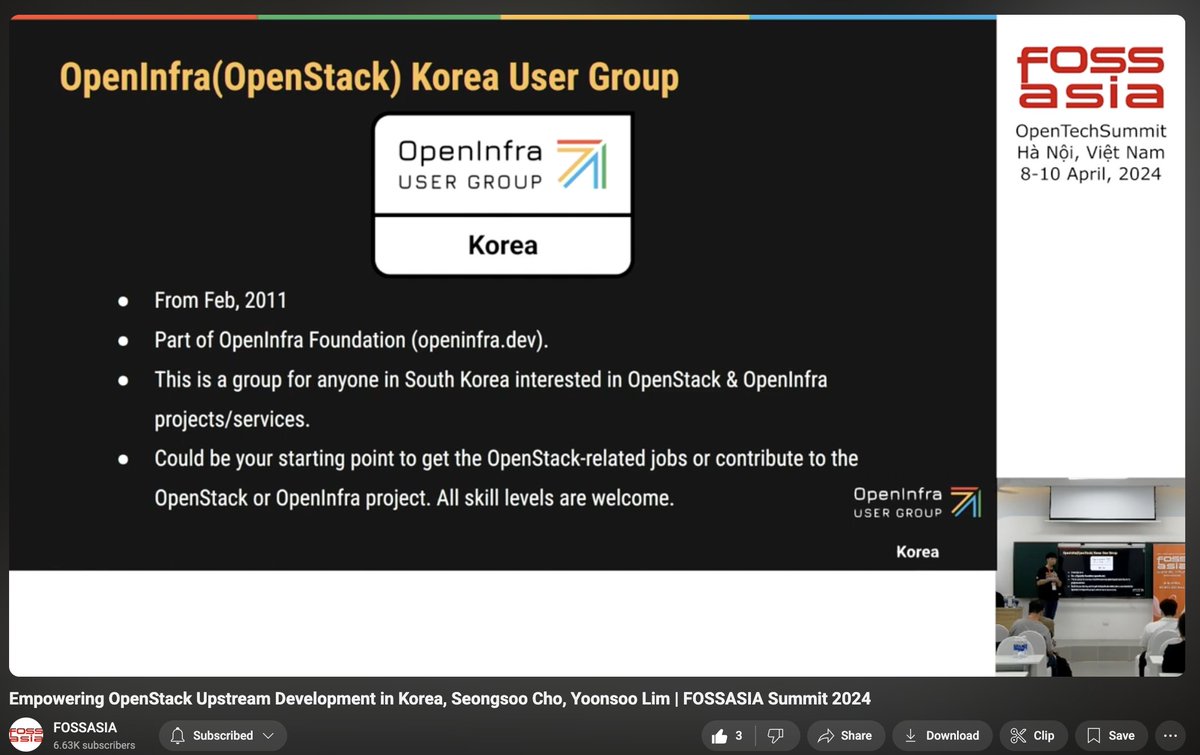Image resolution: width=1200 pixels, height=755 pixels.
Task: Expand the Subscribed notification dropdown
Action: tap(222, 736)
